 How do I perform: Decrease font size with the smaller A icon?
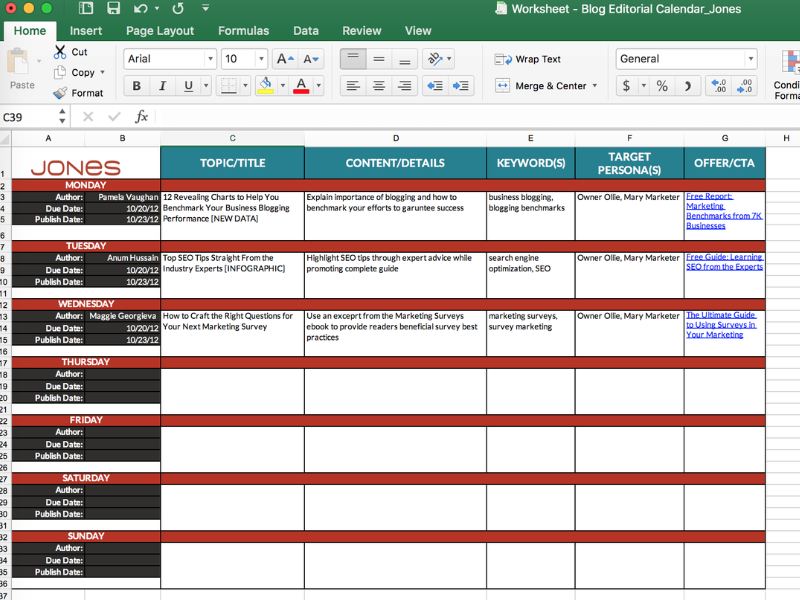tap(310, 59)
